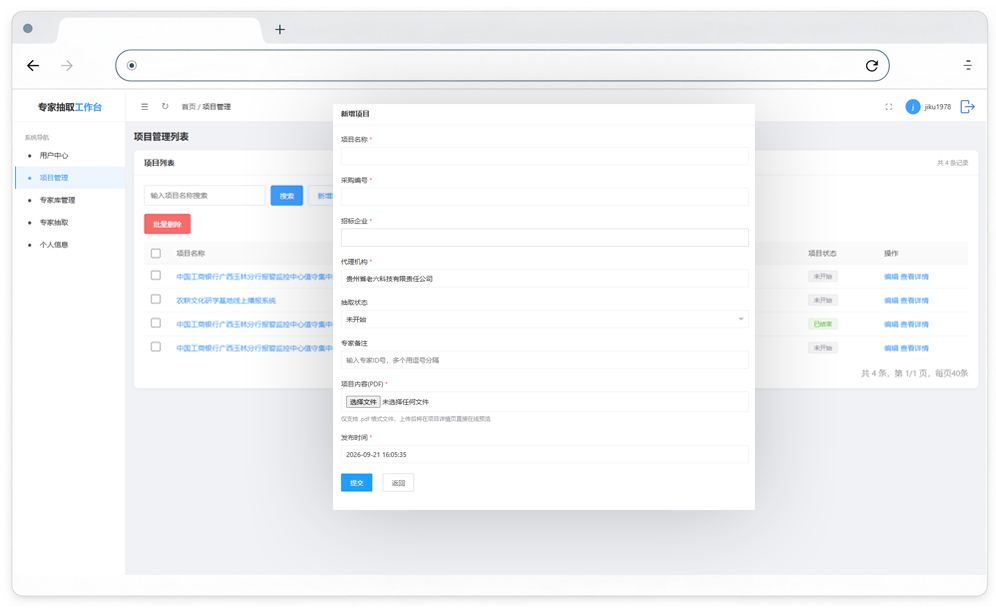Toggle the sidebar with the hamburger icon
This screenshot has height=609, width=996.
click(144, 107)
